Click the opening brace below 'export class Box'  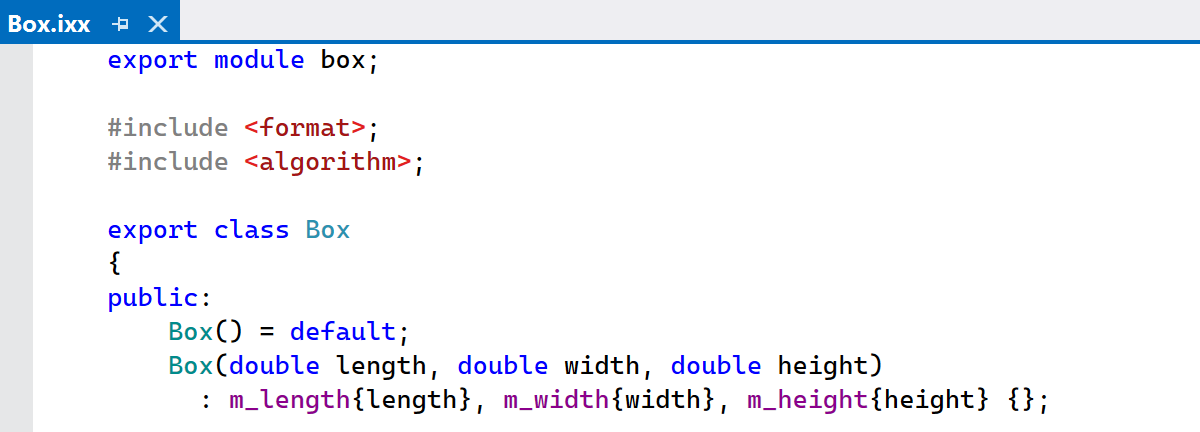(115, 264)
